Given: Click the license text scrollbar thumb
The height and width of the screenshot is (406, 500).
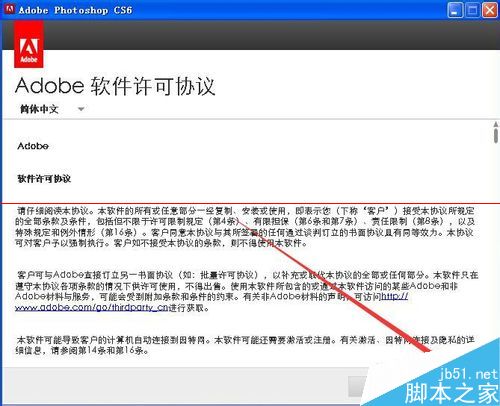Looking at the screenshot, I should tap(496, 136).
